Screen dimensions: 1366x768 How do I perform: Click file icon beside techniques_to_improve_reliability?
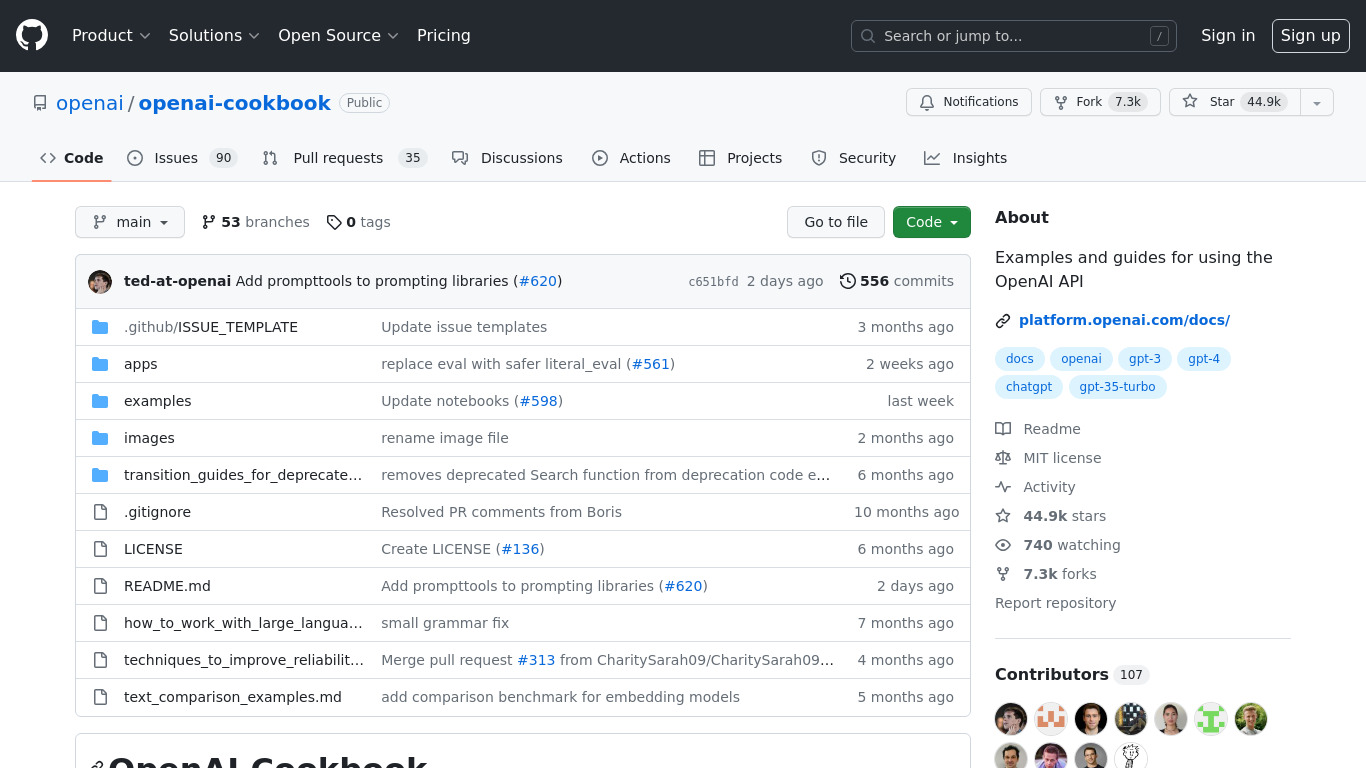click(100, 660)
